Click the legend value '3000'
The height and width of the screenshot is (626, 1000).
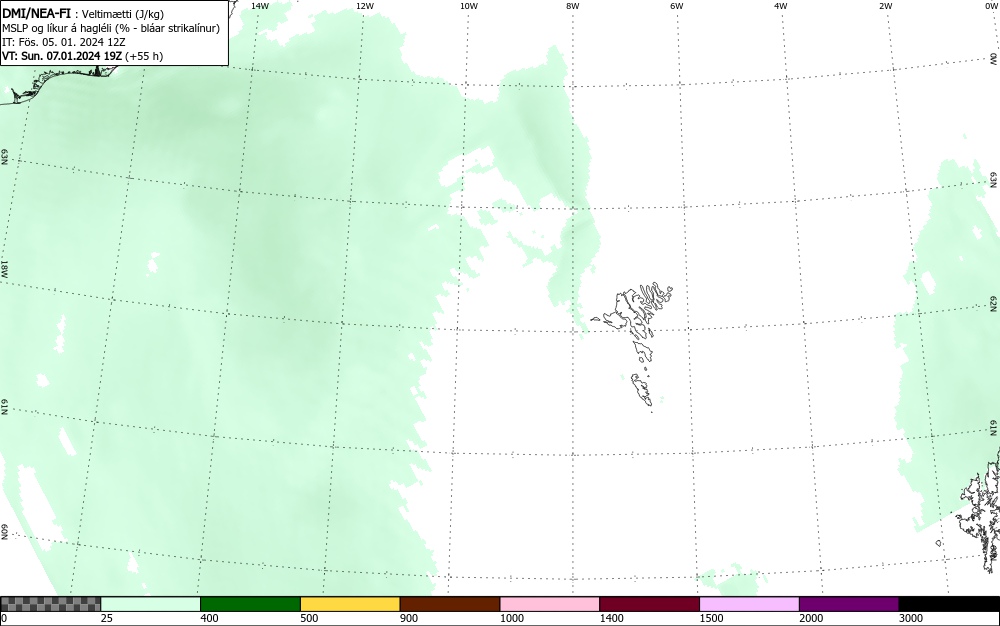pyautogui.click(x=911, y=618)
